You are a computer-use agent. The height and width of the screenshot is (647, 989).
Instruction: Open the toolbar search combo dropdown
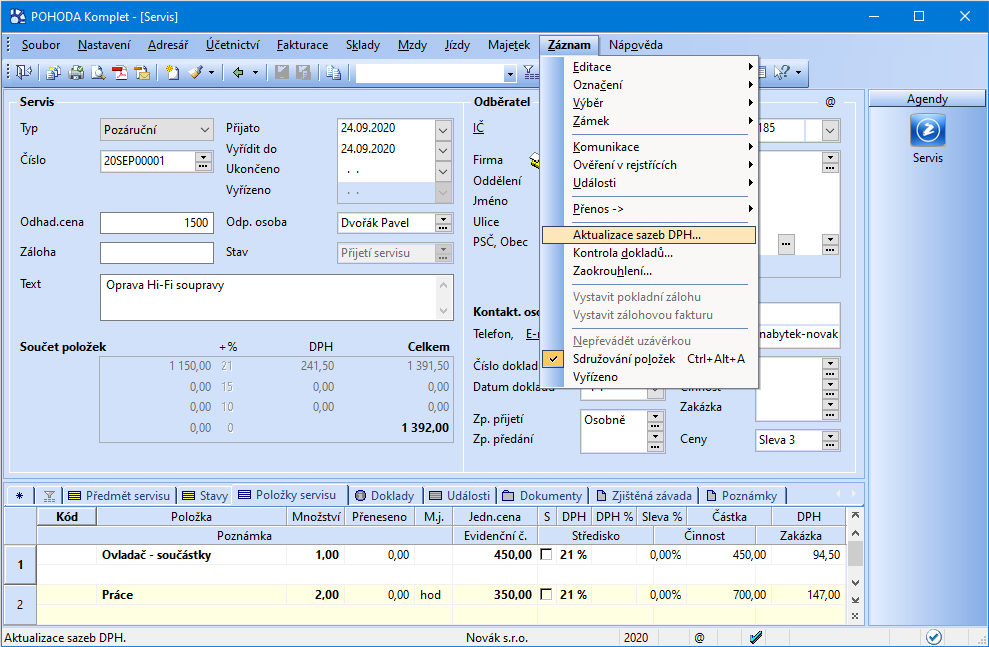510,74
